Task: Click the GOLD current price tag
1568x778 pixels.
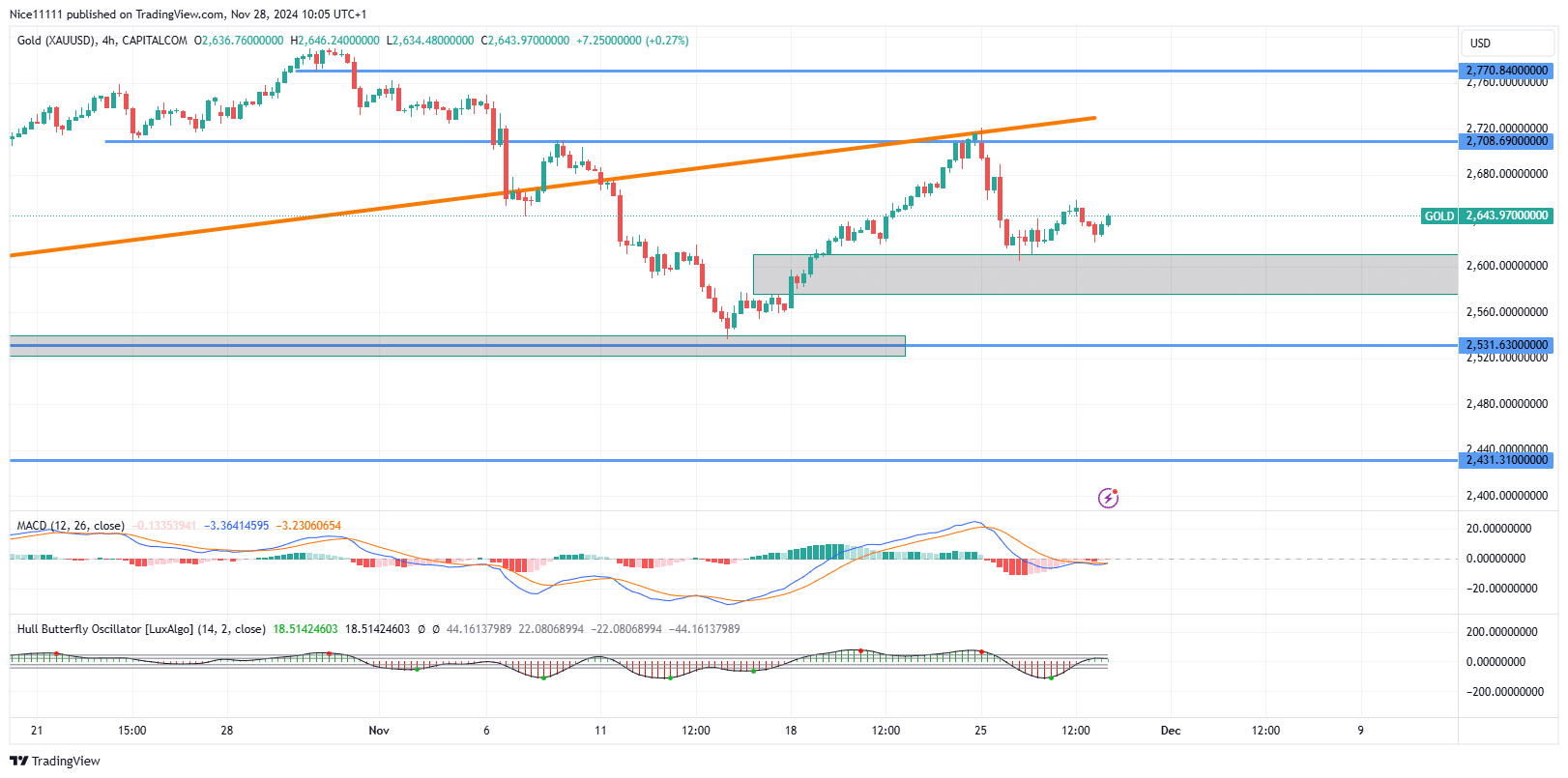Action: pyautogui.click(x=1439, y=216)
